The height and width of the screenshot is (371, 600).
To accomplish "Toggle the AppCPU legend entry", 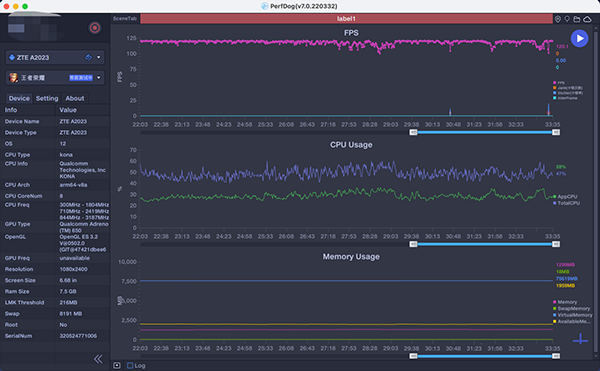I will pyautogui.click(x=565, y=197).
